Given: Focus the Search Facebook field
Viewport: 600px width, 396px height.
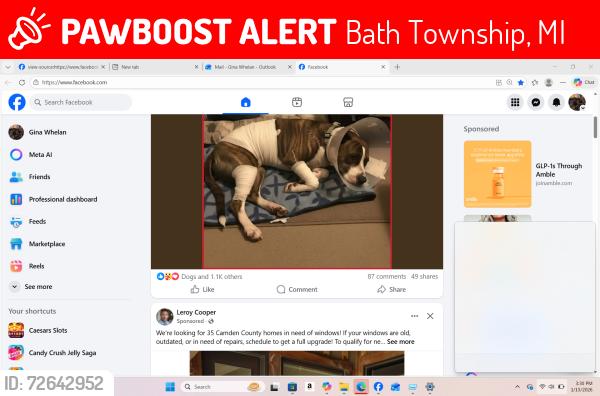Looking at the screenshot, I should coord(81,102).
